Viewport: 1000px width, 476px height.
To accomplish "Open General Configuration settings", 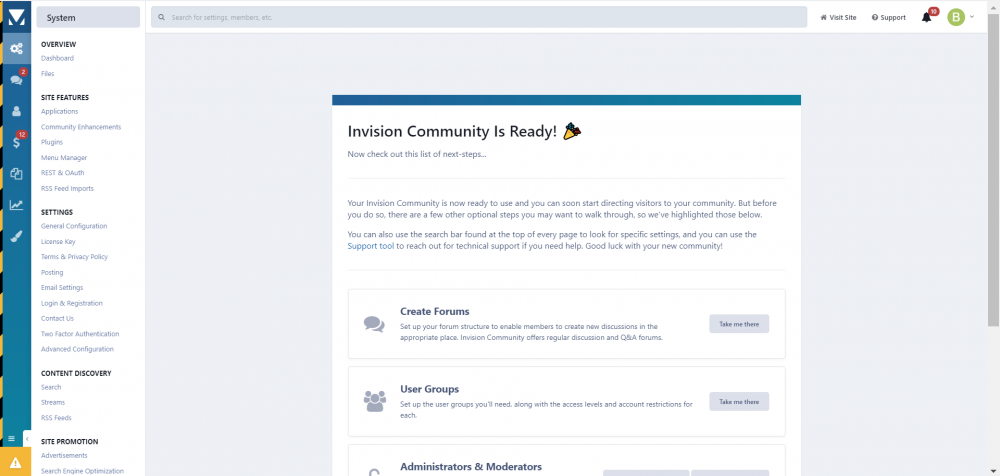I will pos(74,226).
